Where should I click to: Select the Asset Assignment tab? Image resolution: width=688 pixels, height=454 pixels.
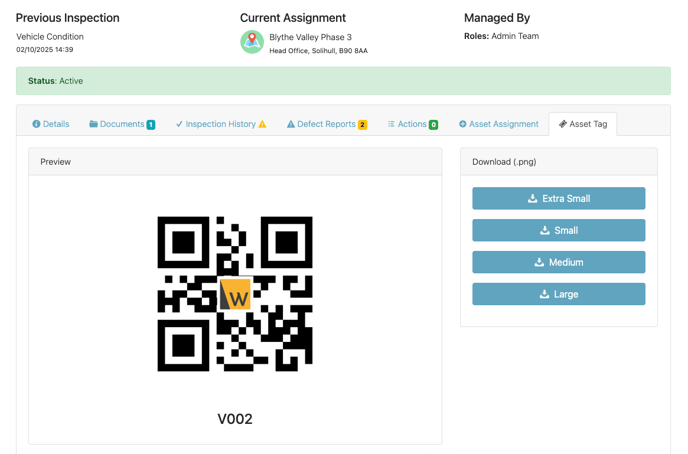[504, 124]
